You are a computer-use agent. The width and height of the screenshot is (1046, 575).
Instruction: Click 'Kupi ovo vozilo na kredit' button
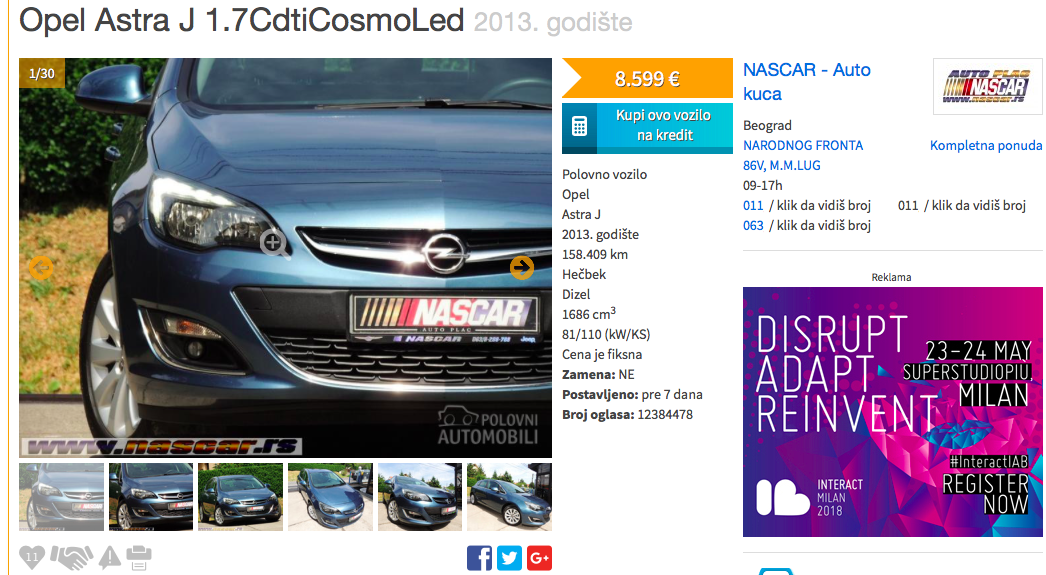(x=646, y=126)
